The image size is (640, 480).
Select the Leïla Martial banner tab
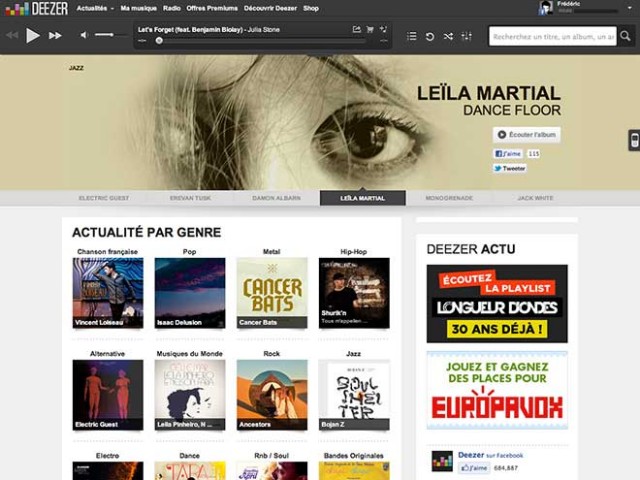coord(362,198)
